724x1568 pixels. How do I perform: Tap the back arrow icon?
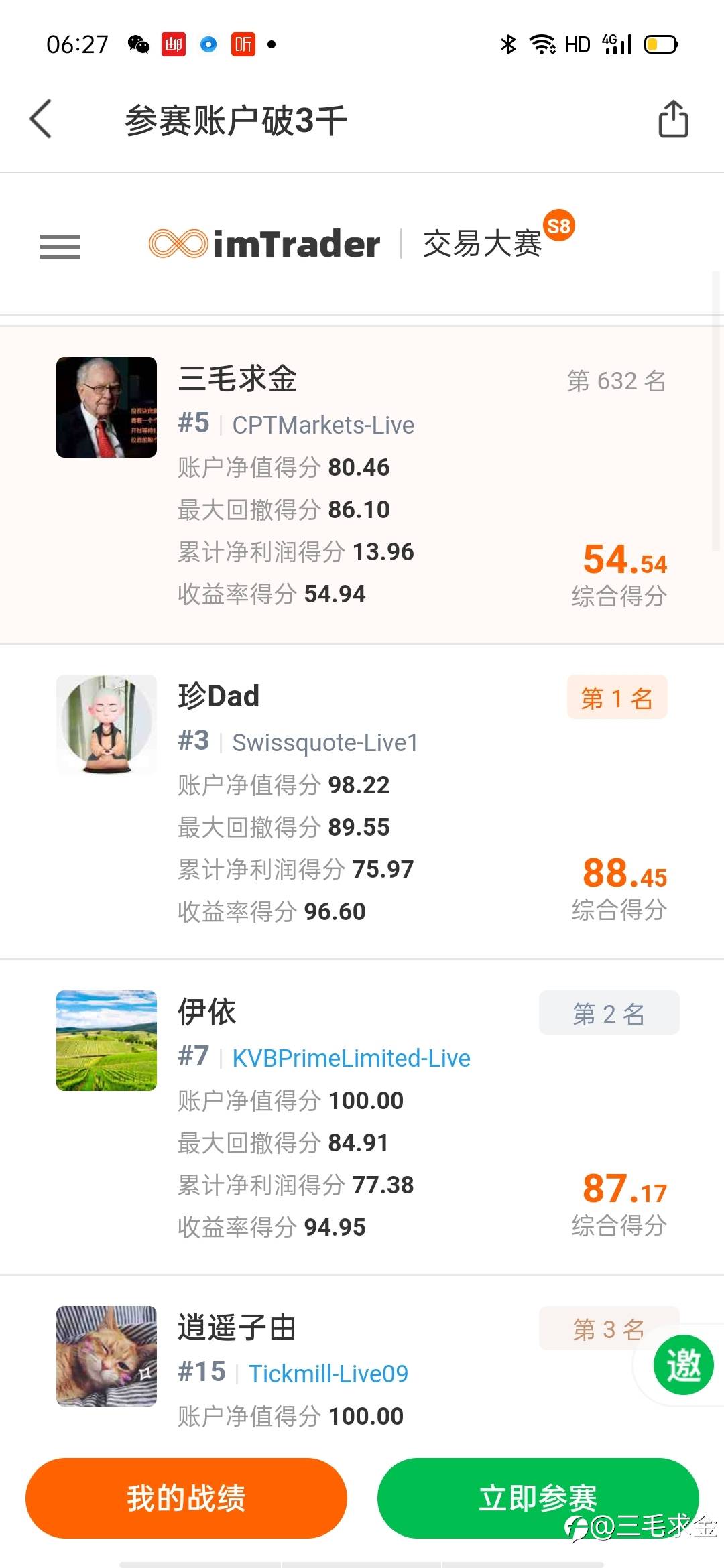click(x=41, y=119)
